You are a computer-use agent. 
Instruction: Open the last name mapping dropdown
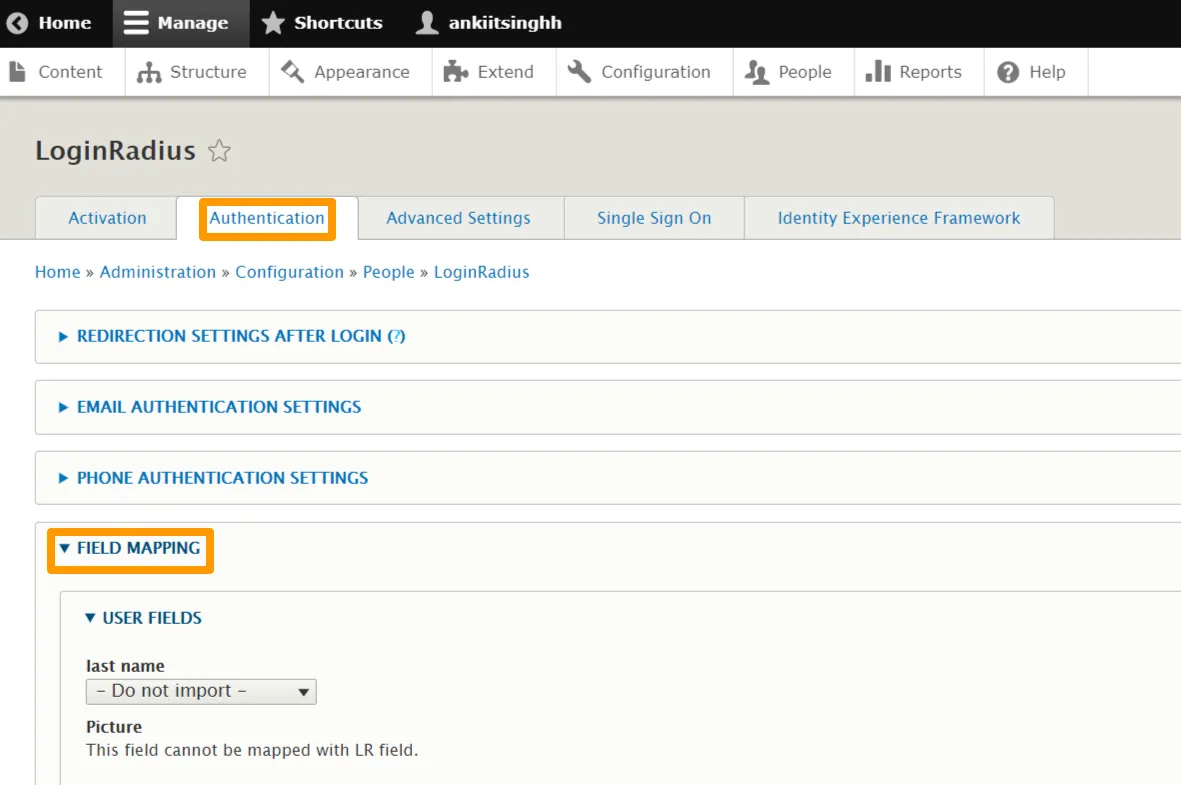click(x=201, y=691)
